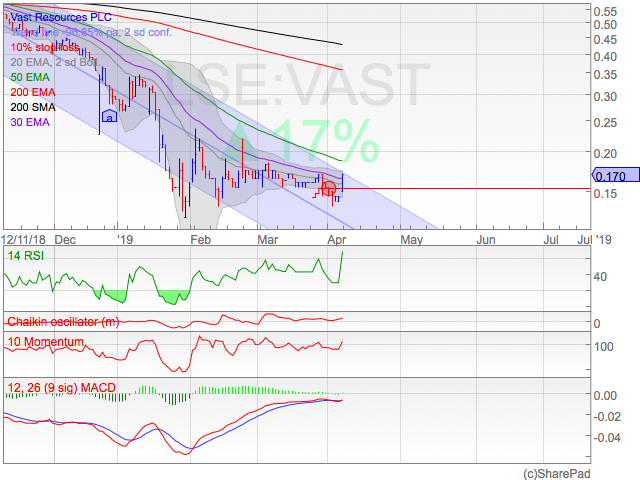
Task: Click the 20 EMA, 2 sd Boll legend entry
Action: tap(55, 62)
